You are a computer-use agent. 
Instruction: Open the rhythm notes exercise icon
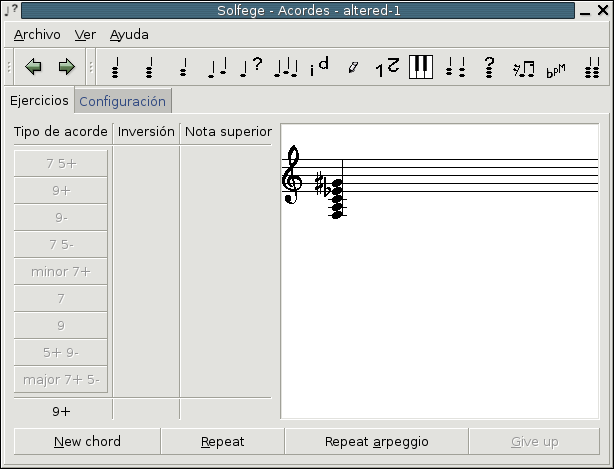click(523, 68)
